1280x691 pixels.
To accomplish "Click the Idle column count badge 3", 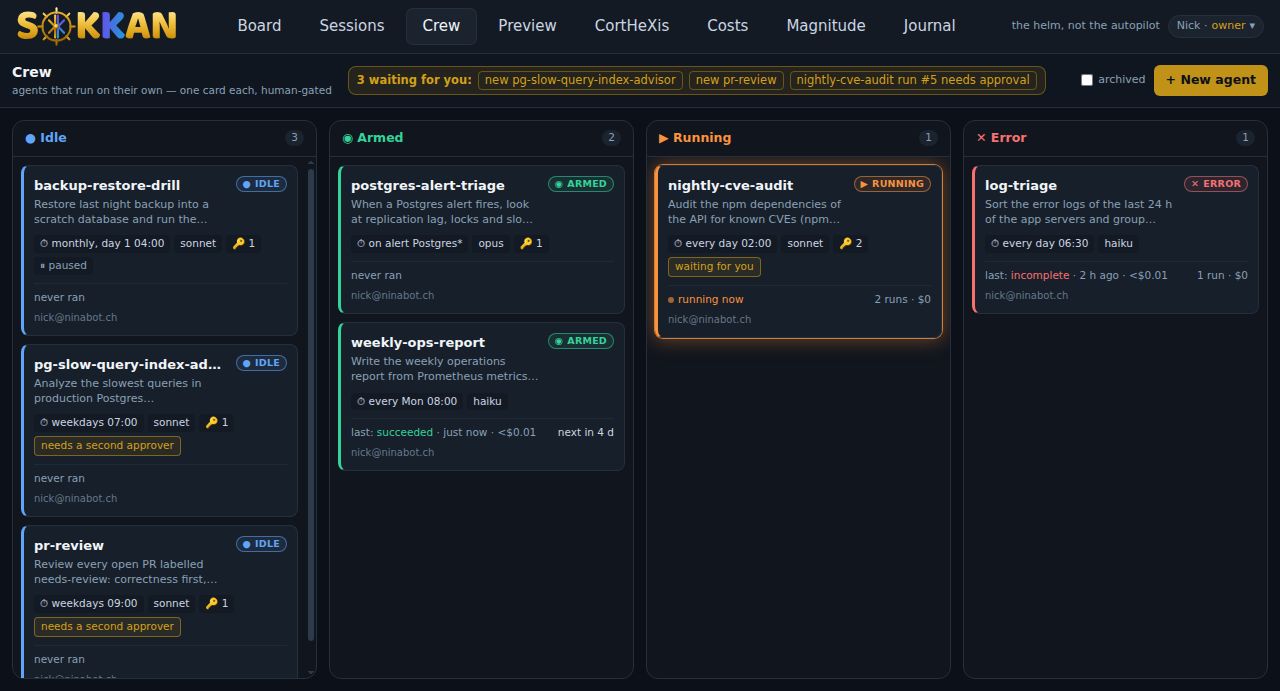I will tap(294, 138).
